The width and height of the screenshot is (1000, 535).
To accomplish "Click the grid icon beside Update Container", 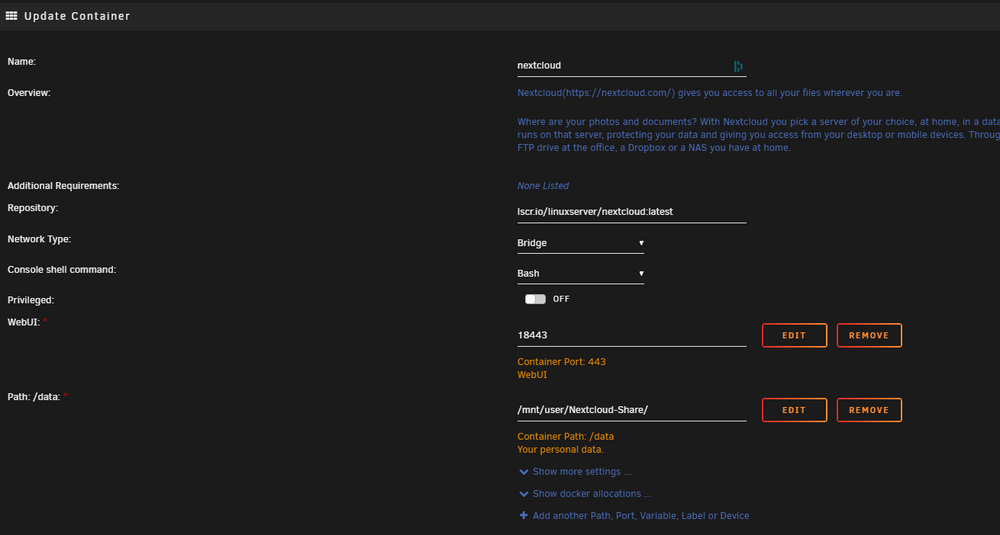I will pyautogui.click(x=11, y=16).
